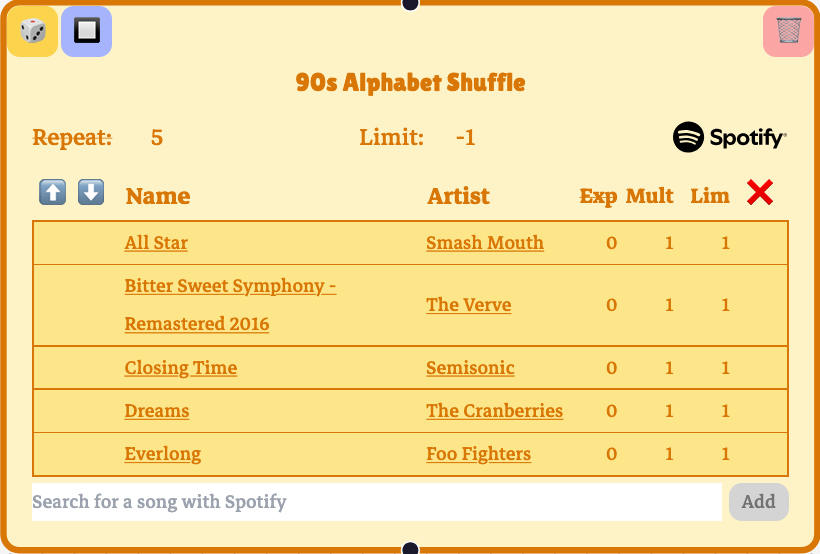The width and height of the screenshot is (820, 554).
Task: Open The Cranberries artist link
Action: (x=494, y=411)
